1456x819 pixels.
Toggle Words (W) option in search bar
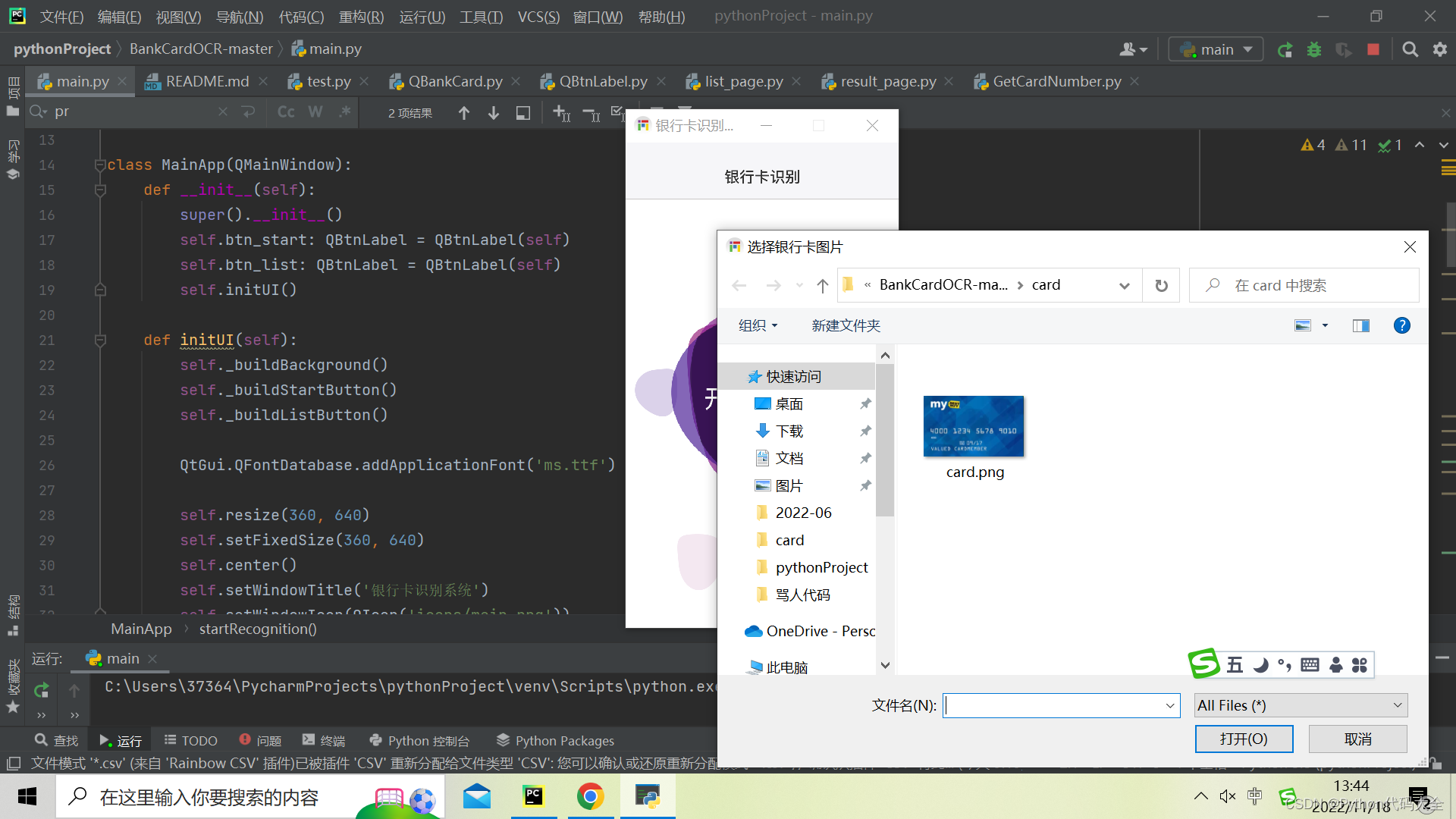[315, 112]
